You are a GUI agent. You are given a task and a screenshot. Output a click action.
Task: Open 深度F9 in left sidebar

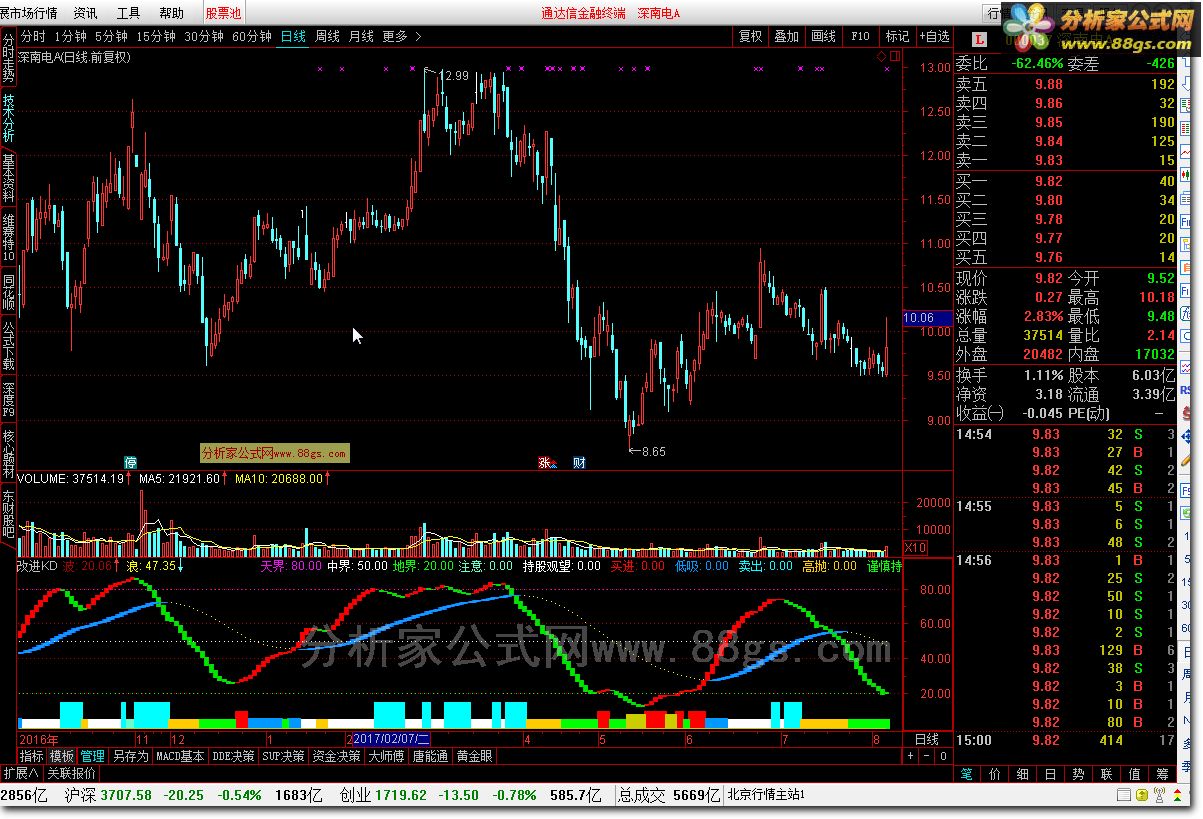click(8, 400)
